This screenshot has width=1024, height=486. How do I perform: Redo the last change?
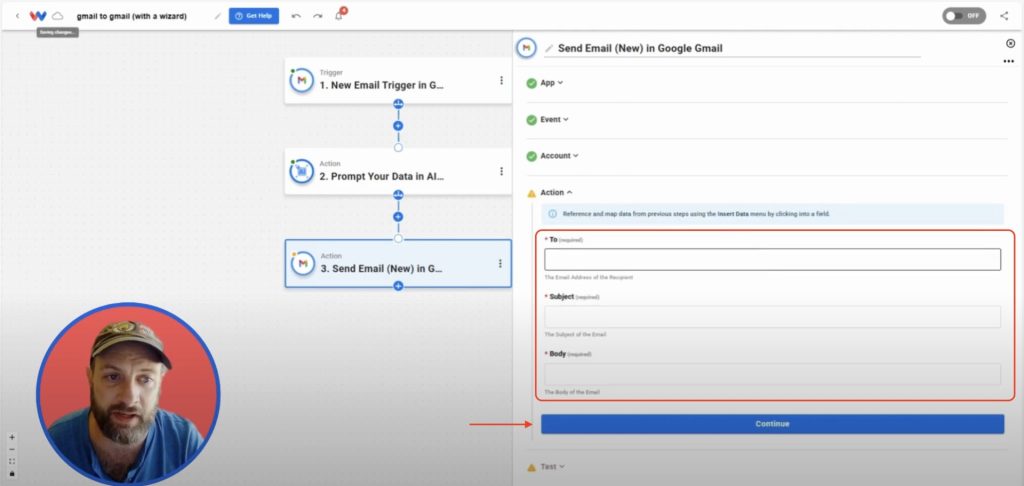[x=317, y=16]
